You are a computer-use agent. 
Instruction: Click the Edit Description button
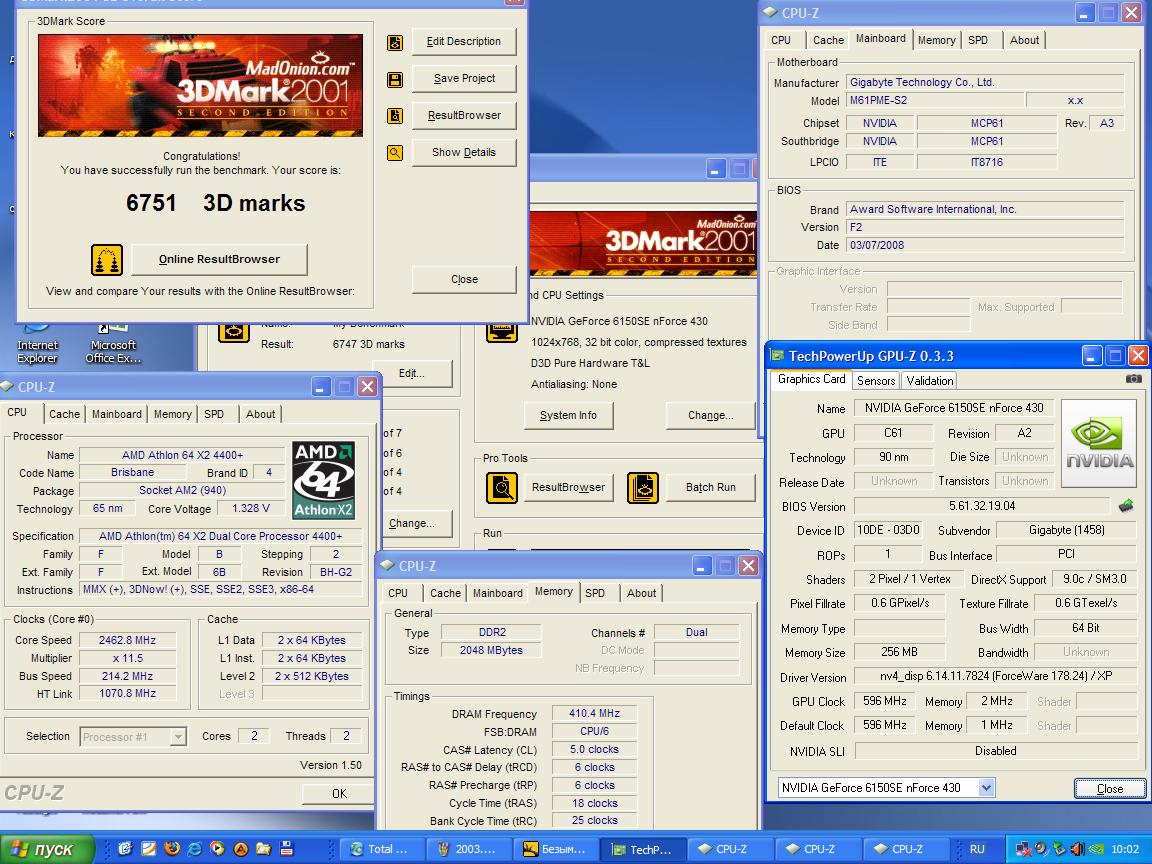pos(464,42)
